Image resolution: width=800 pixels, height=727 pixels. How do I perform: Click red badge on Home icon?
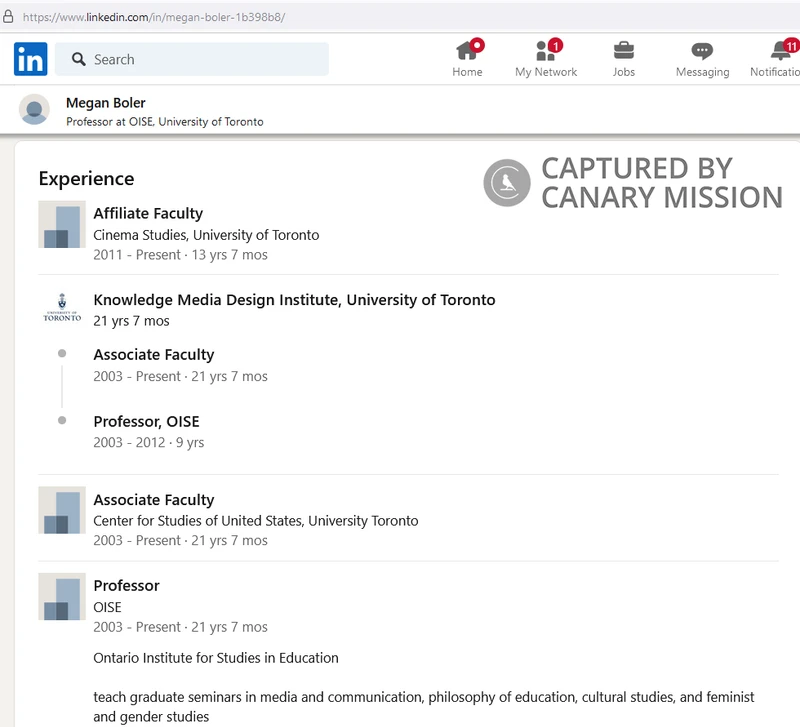(x=477, y=45)
